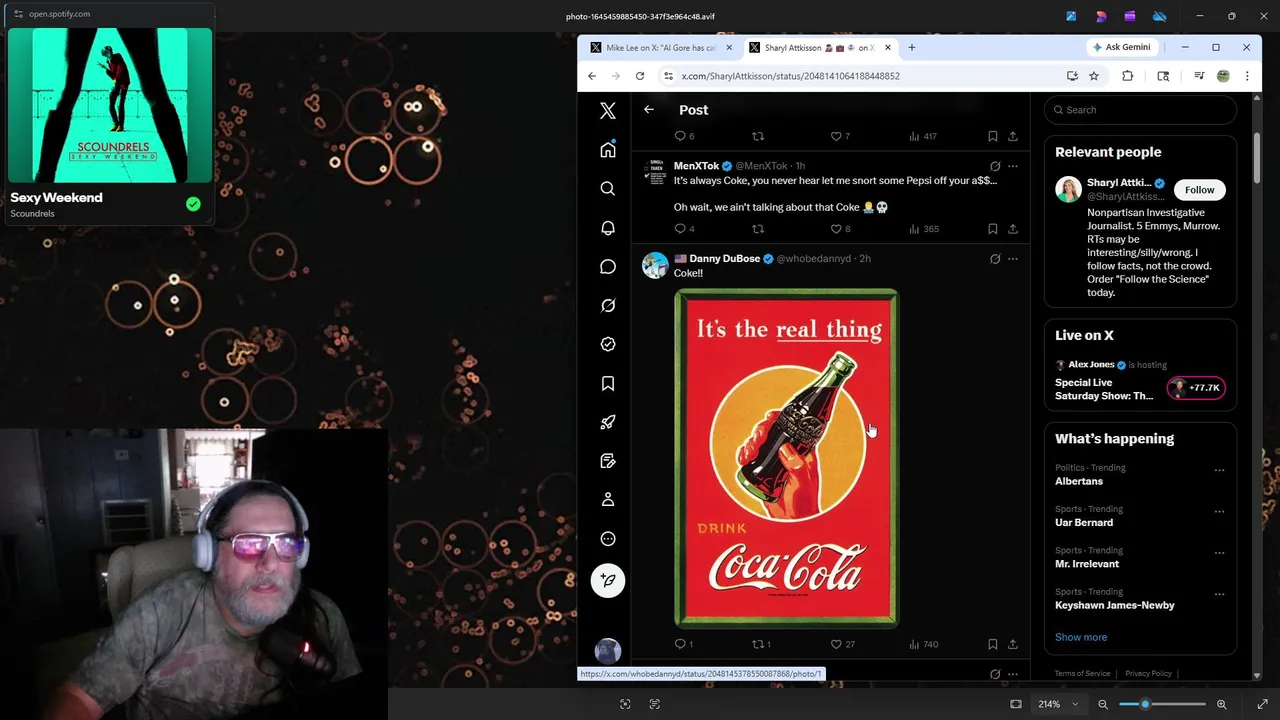Screen dimensions: 1280x720
Task: Zoom out in Photos viewer
Action: click(x=1103, y=704)
